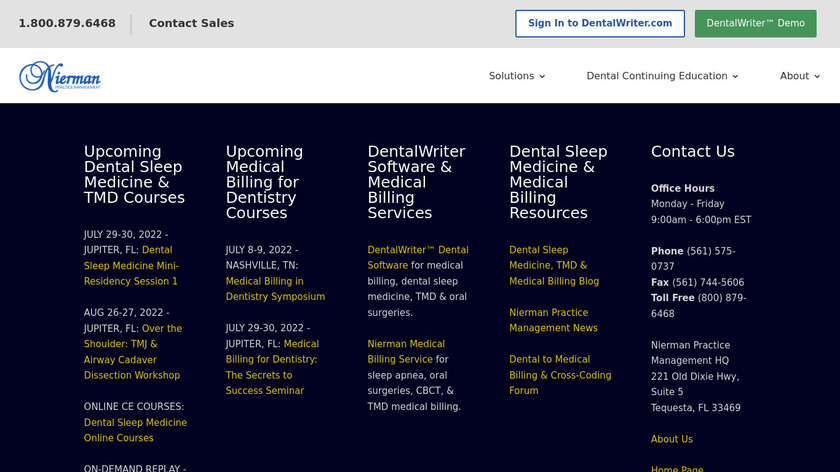Request the DentalWriter Demo
Image resolution: width=840 pixels, height=472 pixels.
click(755, 24)
